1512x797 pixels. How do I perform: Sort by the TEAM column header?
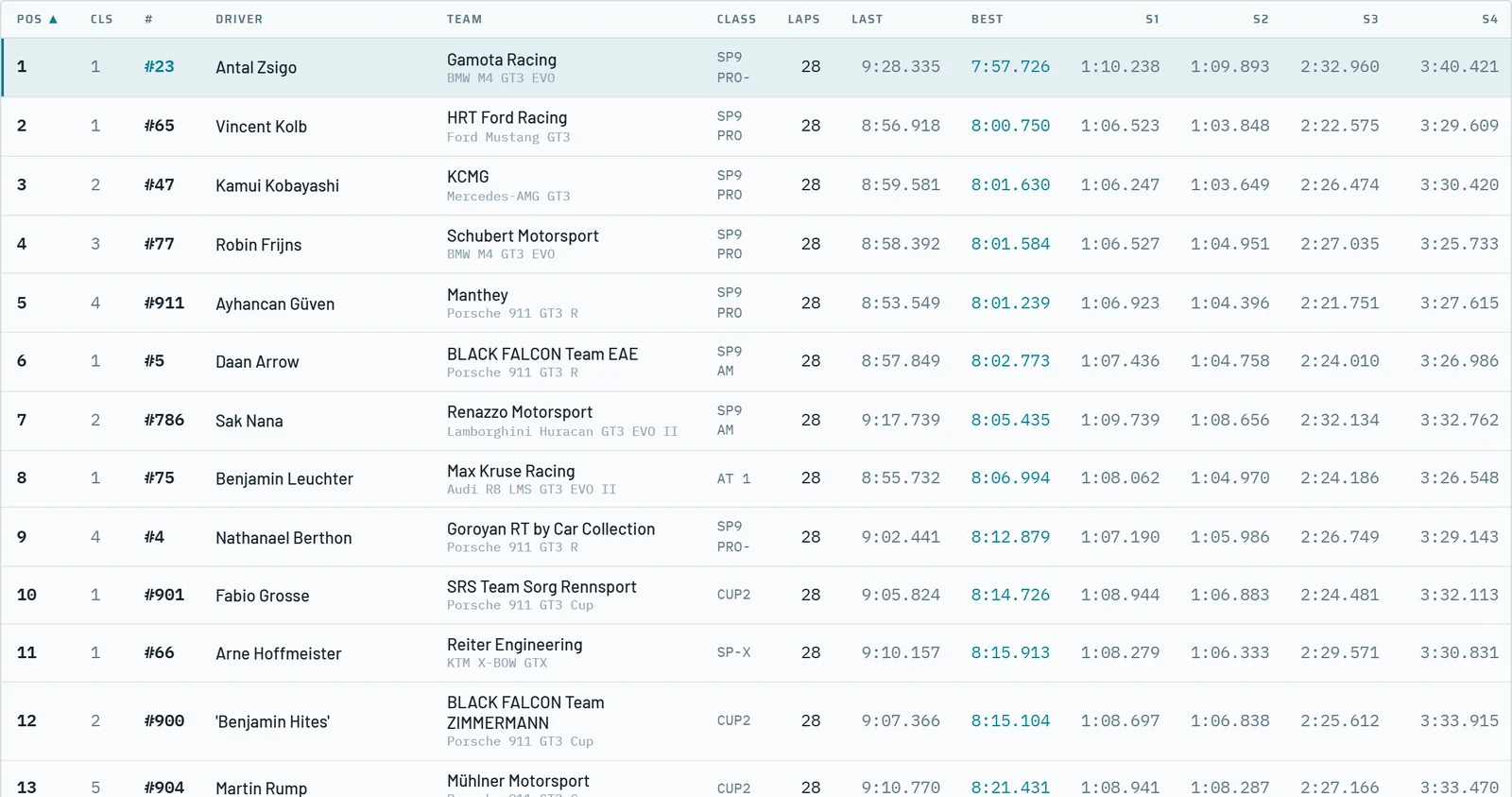(464, 19)
